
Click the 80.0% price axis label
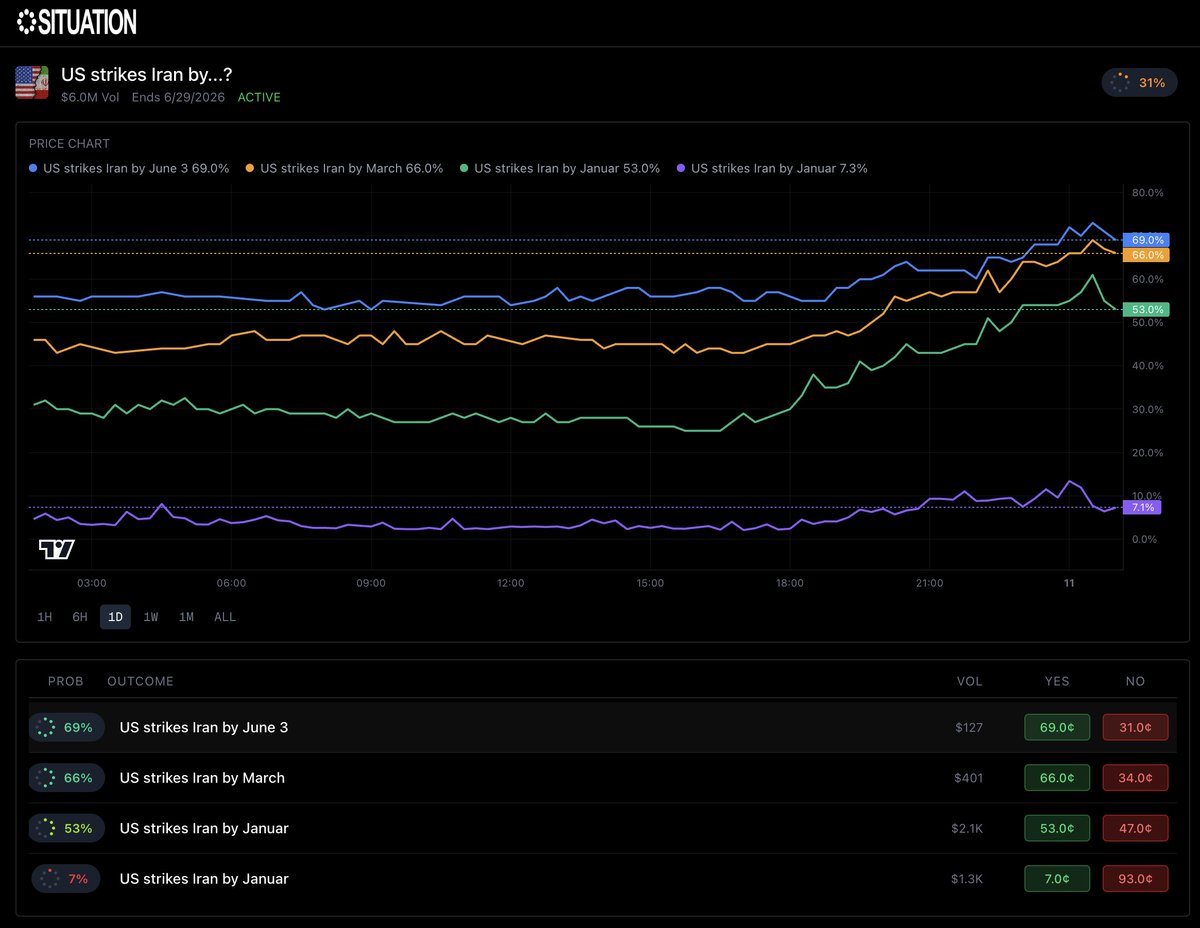pyautogui.click(x=1147, y=192)
